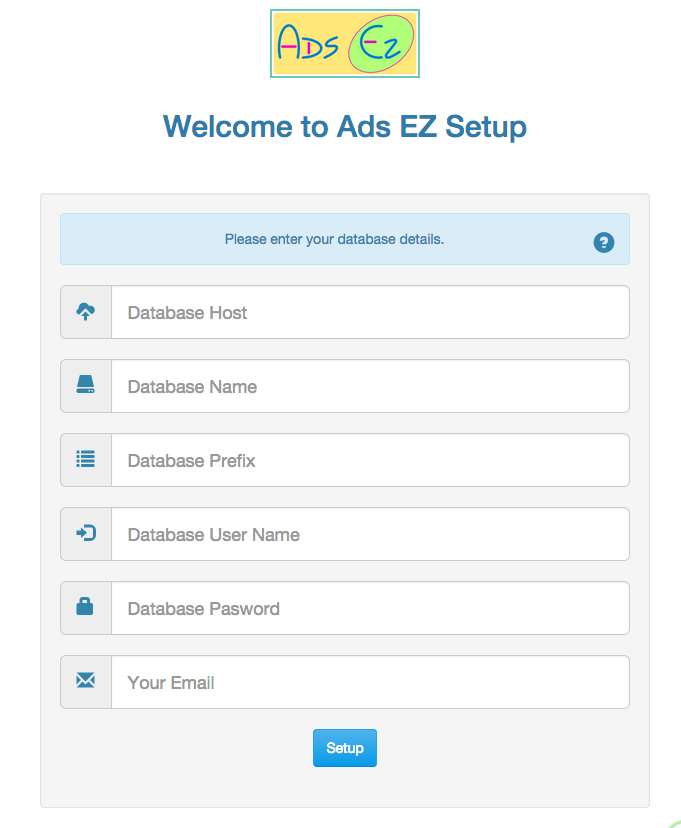Focus the Database Pasword field

370,608
